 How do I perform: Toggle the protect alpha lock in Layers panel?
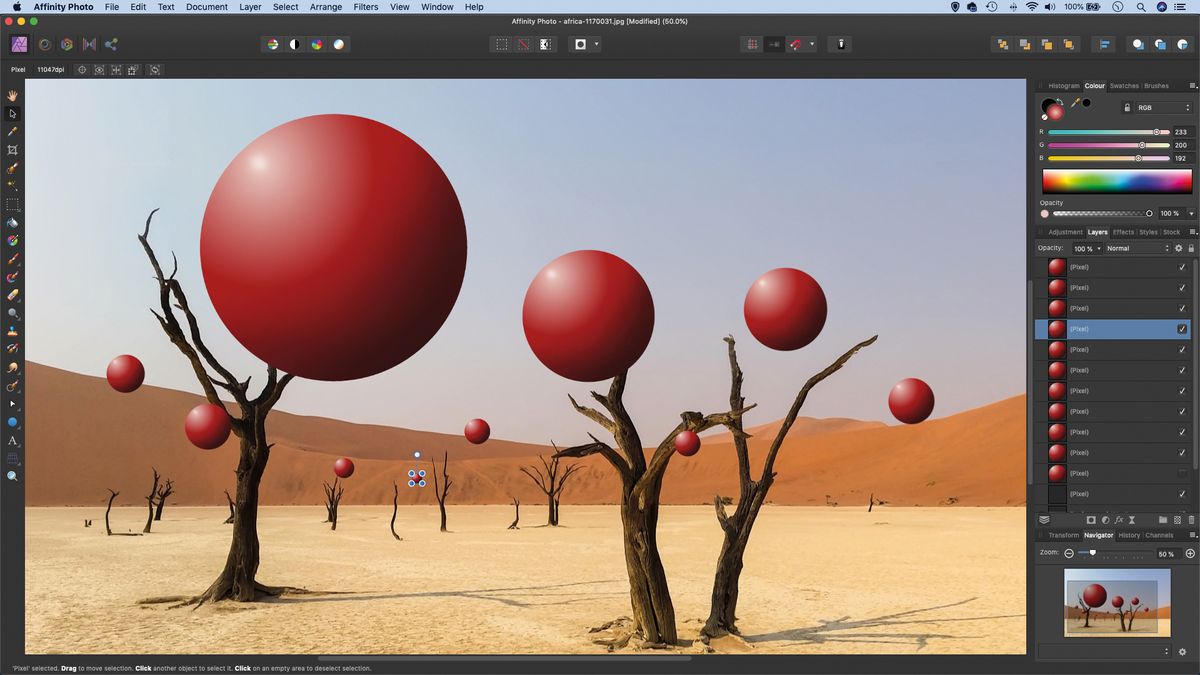click(x=1192, y=248)
